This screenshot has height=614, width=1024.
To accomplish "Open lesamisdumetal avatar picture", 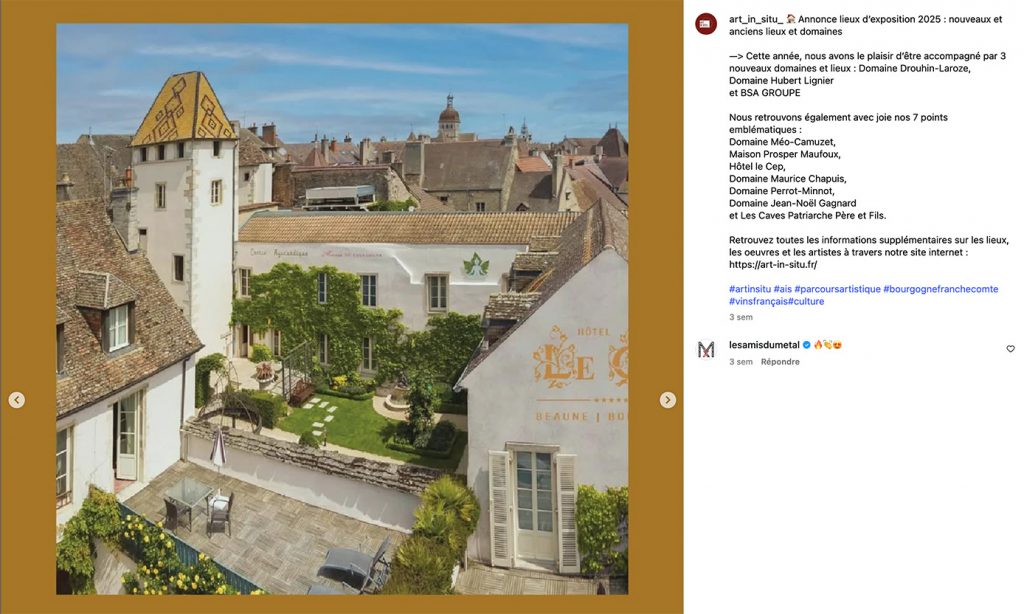I will point(706,349).
